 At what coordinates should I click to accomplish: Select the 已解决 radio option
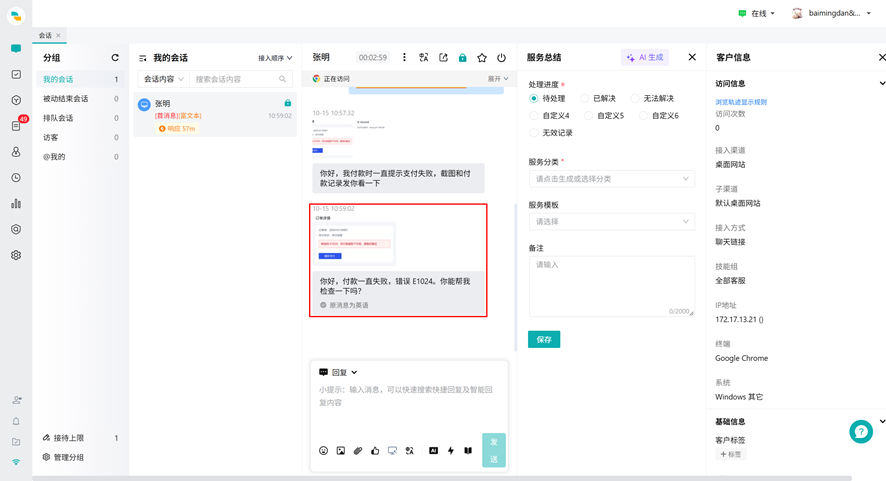point(584,98)
